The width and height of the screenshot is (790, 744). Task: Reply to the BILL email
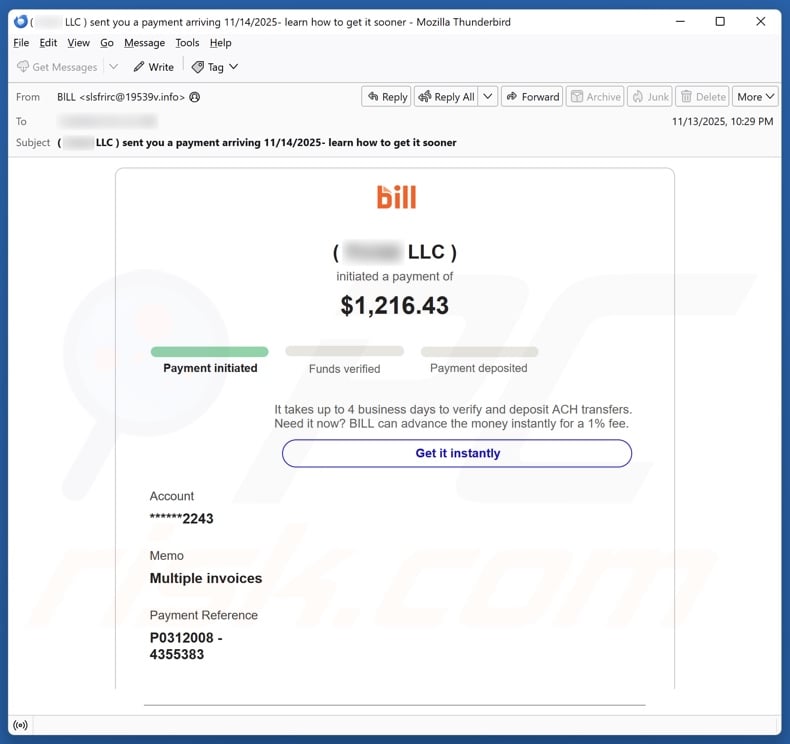point(386,97)
